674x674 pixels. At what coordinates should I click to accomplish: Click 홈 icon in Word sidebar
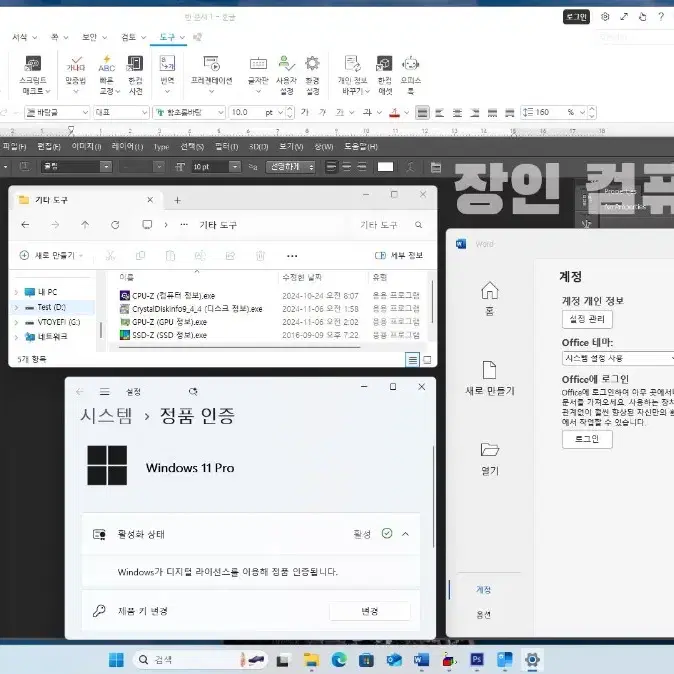click(x=490, y=298)
